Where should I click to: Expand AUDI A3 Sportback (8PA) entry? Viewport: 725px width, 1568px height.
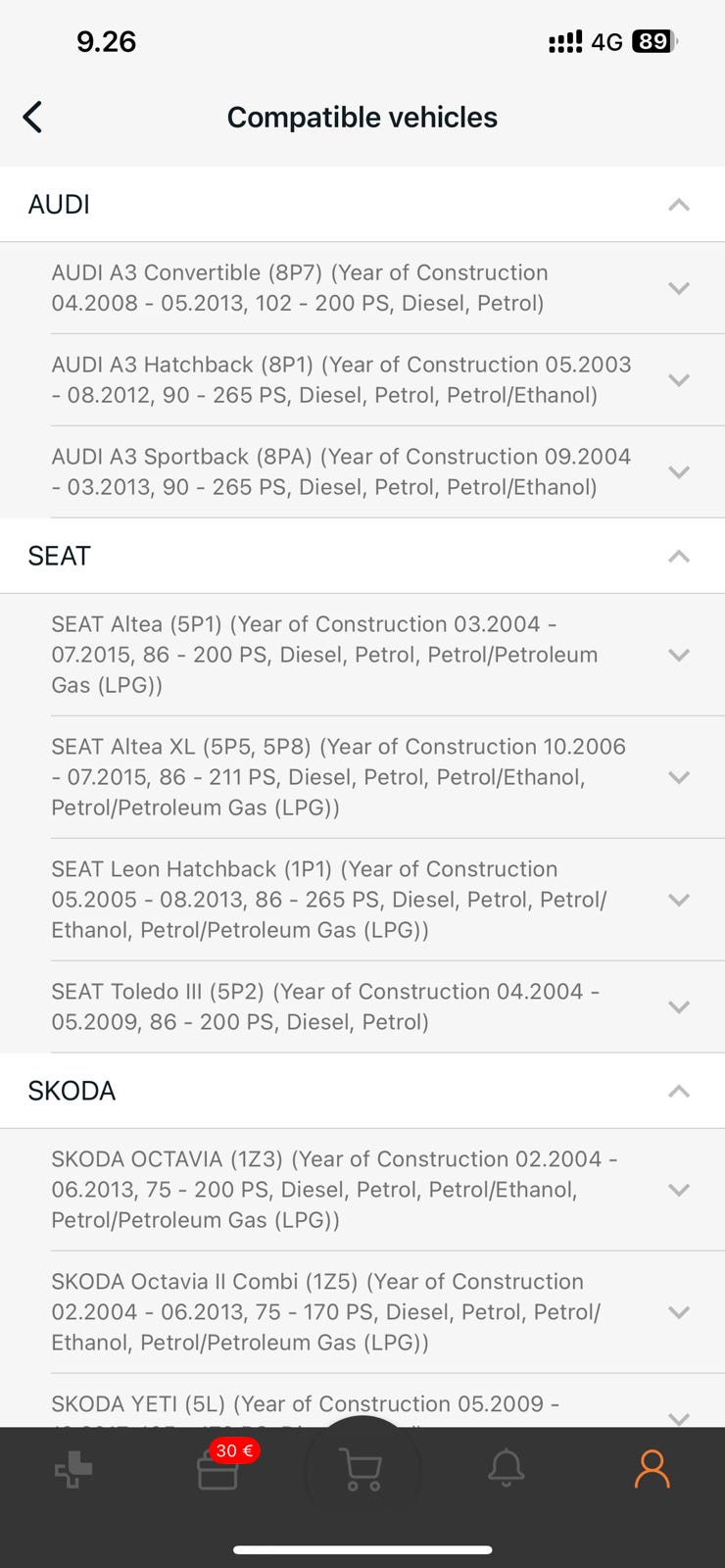tap(678, 472)
